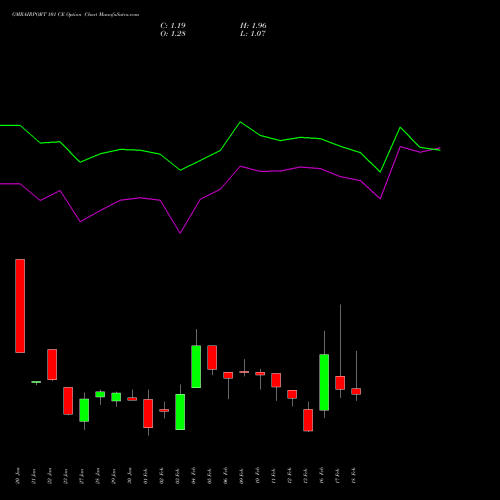
Task: Click the green candle above 27 Jan
Action: [x=84, y=410]
